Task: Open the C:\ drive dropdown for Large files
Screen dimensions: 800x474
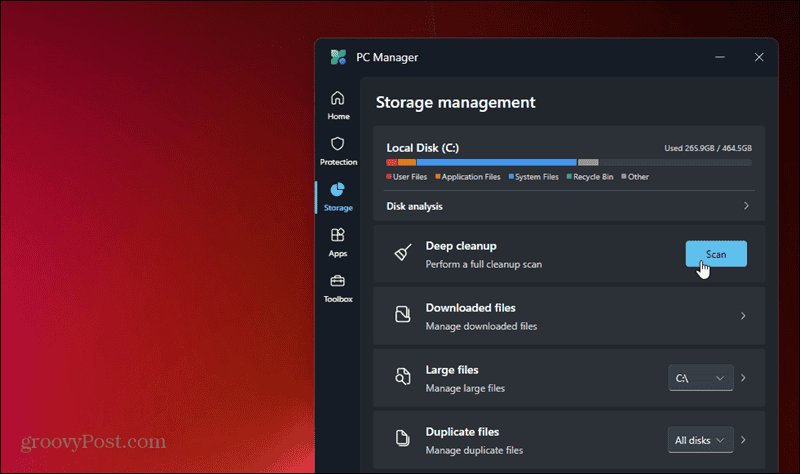Action: click(x=701, y=378)
